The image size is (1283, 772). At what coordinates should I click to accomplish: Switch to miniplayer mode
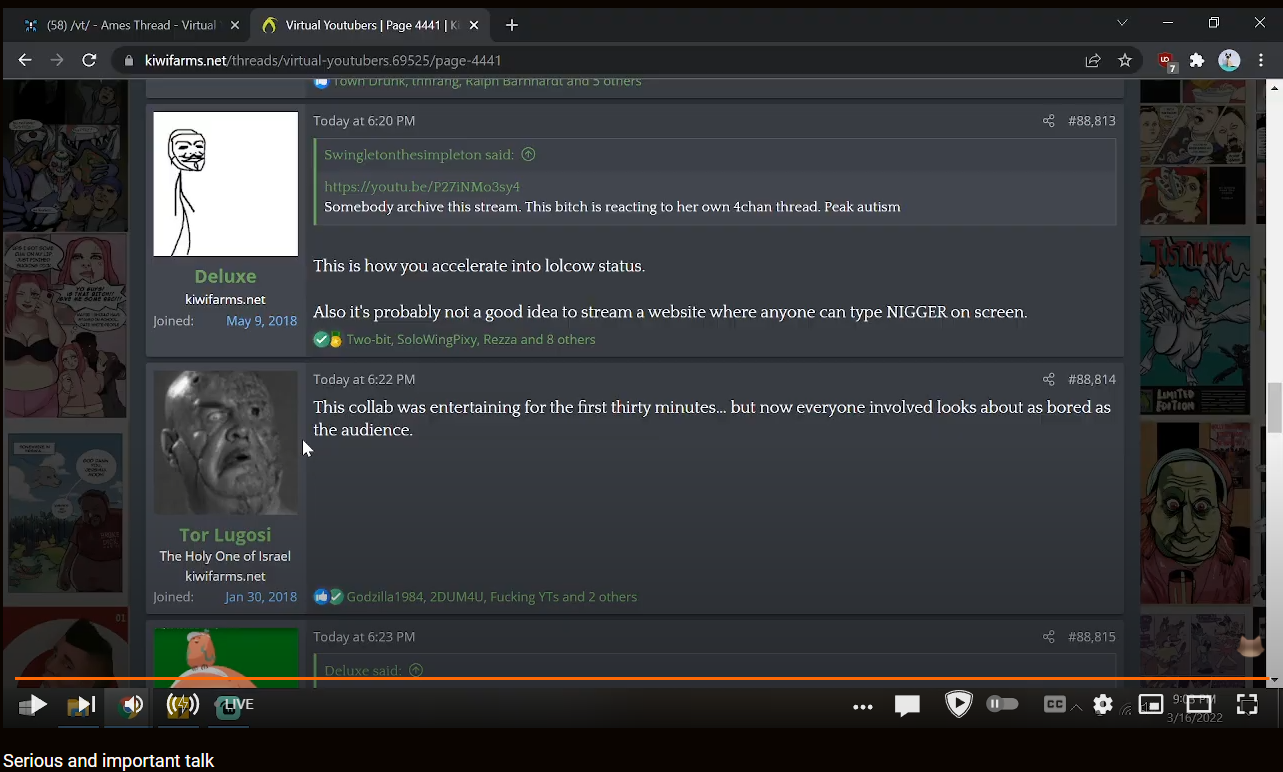pos(1151,705)
